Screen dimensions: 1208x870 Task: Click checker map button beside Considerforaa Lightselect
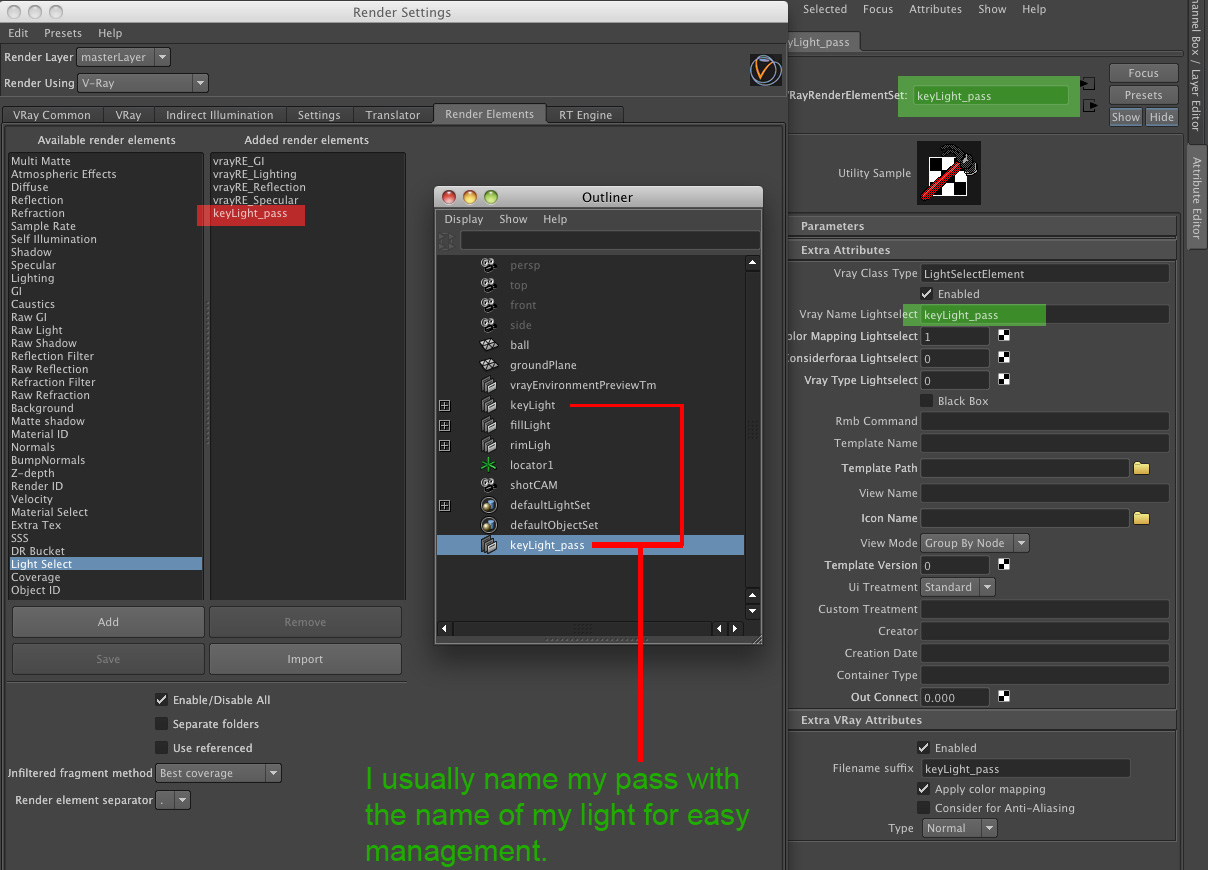(x=1004, y=358)
